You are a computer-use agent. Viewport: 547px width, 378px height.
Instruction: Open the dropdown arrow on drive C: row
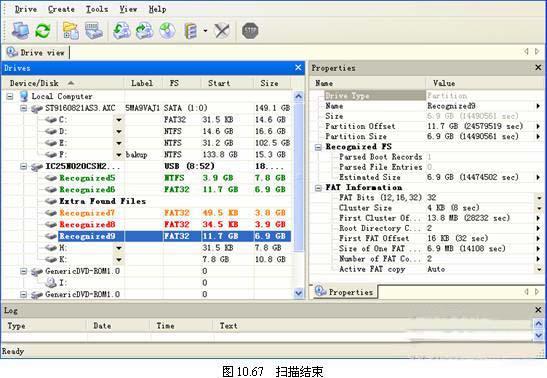tap(119, 120)
